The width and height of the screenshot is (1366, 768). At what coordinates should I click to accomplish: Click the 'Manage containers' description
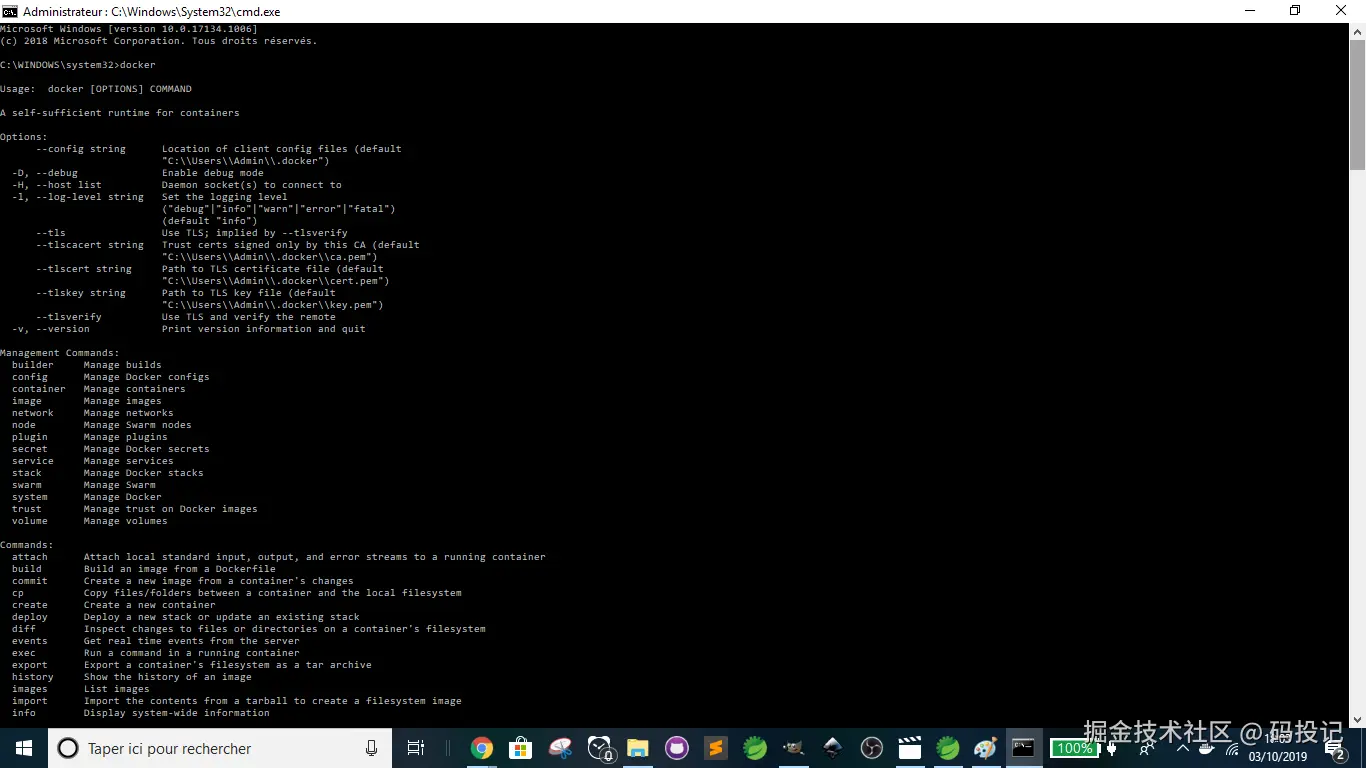tap(135, 389)
